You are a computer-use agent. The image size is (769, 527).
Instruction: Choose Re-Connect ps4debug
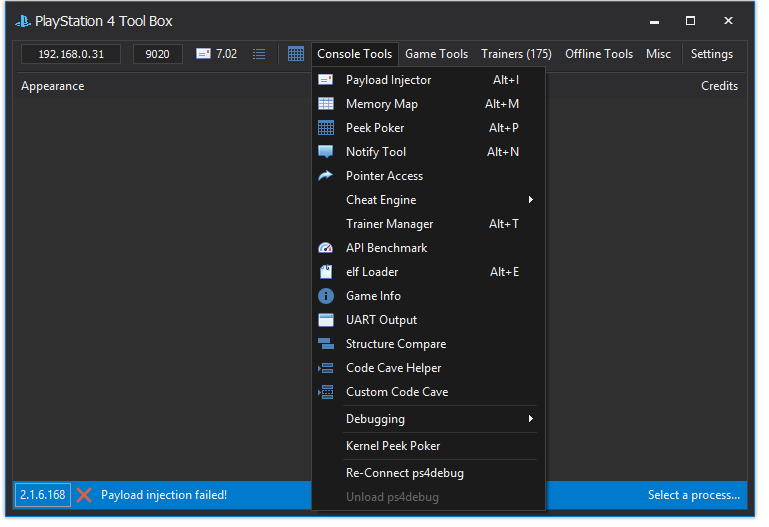(x=428, y=473)
